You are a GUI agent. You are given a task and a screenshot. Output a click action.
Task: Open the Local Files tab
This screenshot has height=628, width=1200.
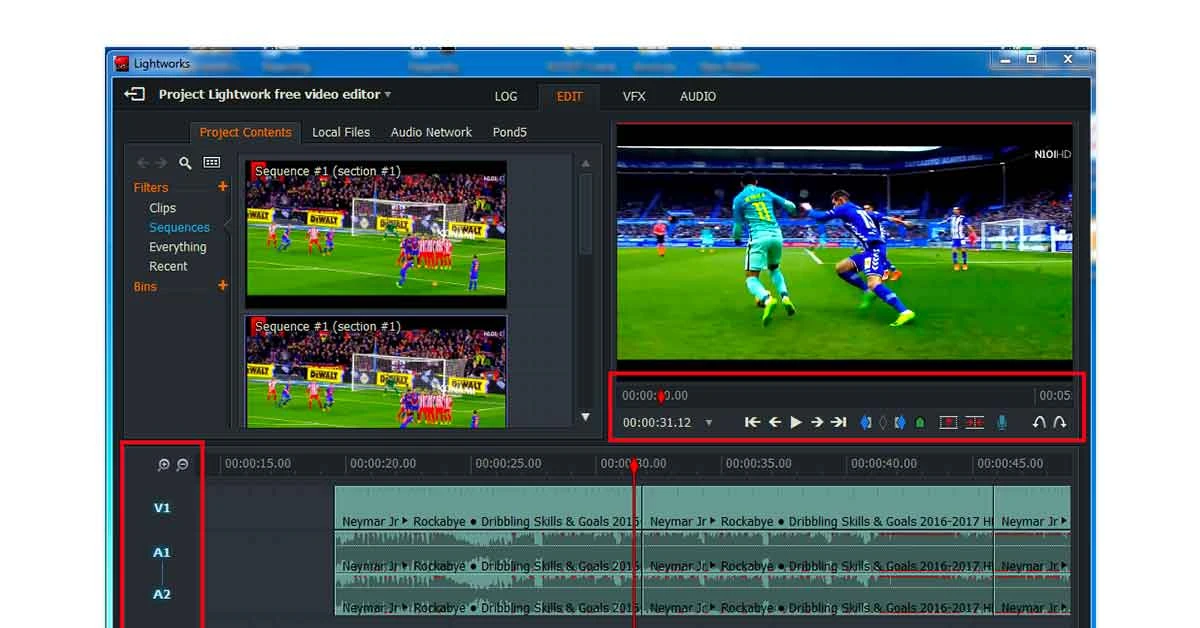[x=341, y=131]
